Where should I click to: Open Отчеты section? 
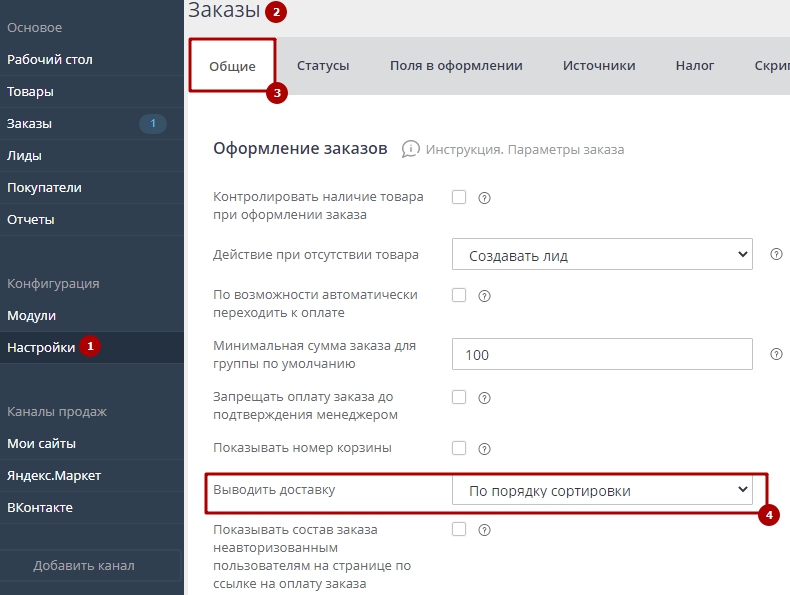click(x=92, y=220)
